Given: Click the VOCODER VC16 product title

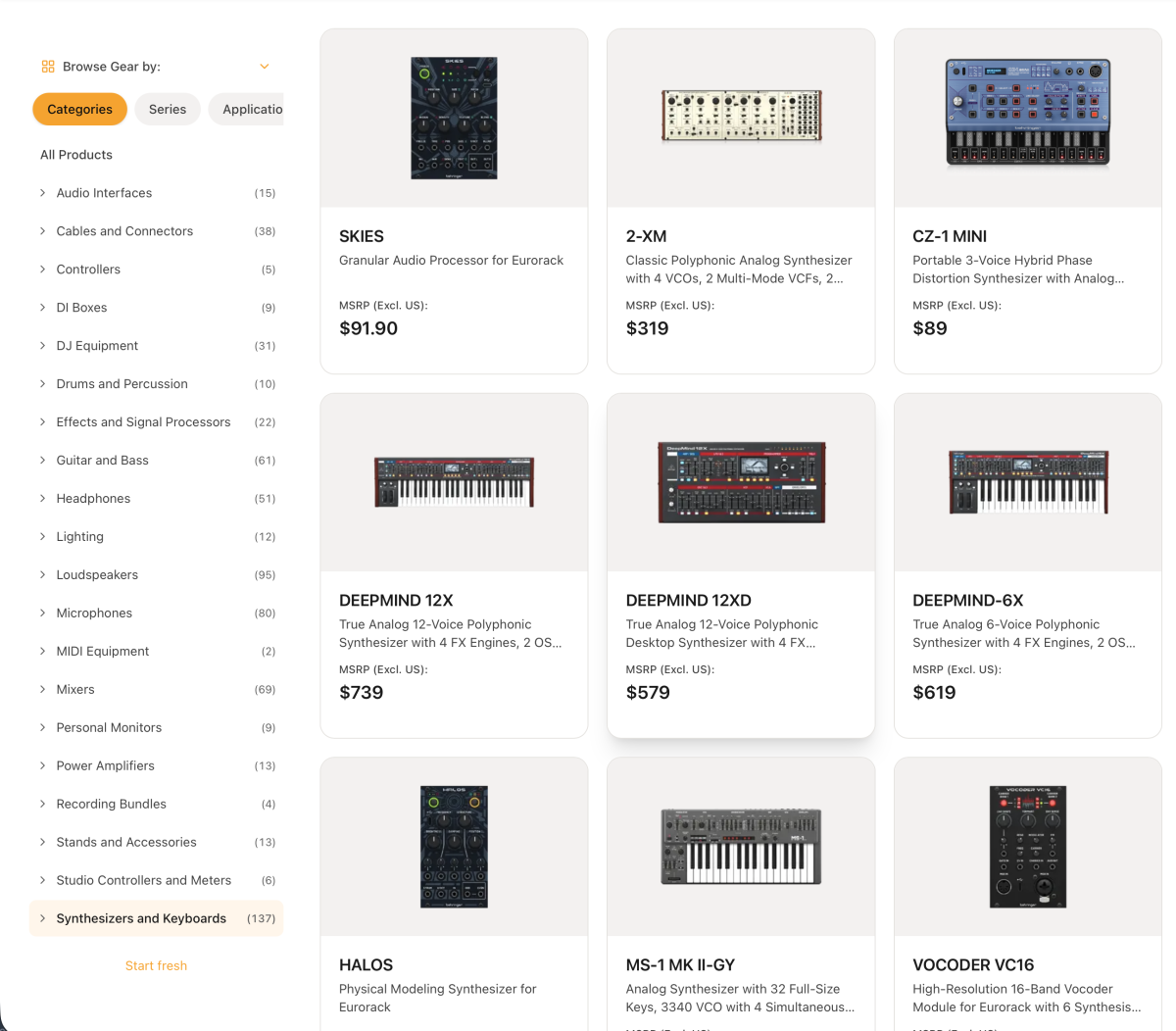Looking at the screenshot, I should [973, 965].
